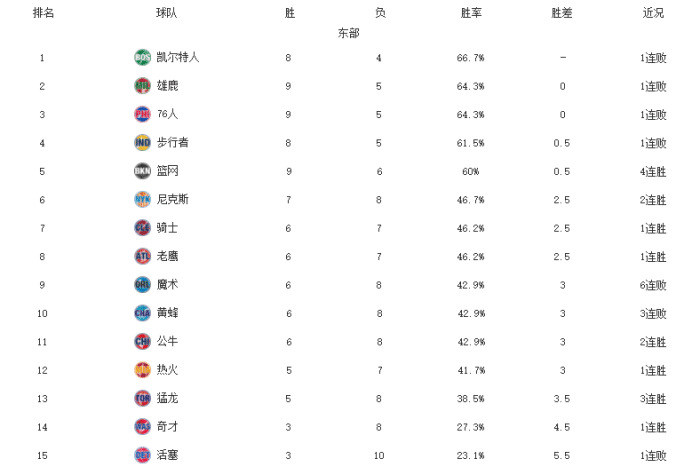Click the Hawks (老鹰) team logo
This screenshot has height=467, width=700.
coord(142,256)
